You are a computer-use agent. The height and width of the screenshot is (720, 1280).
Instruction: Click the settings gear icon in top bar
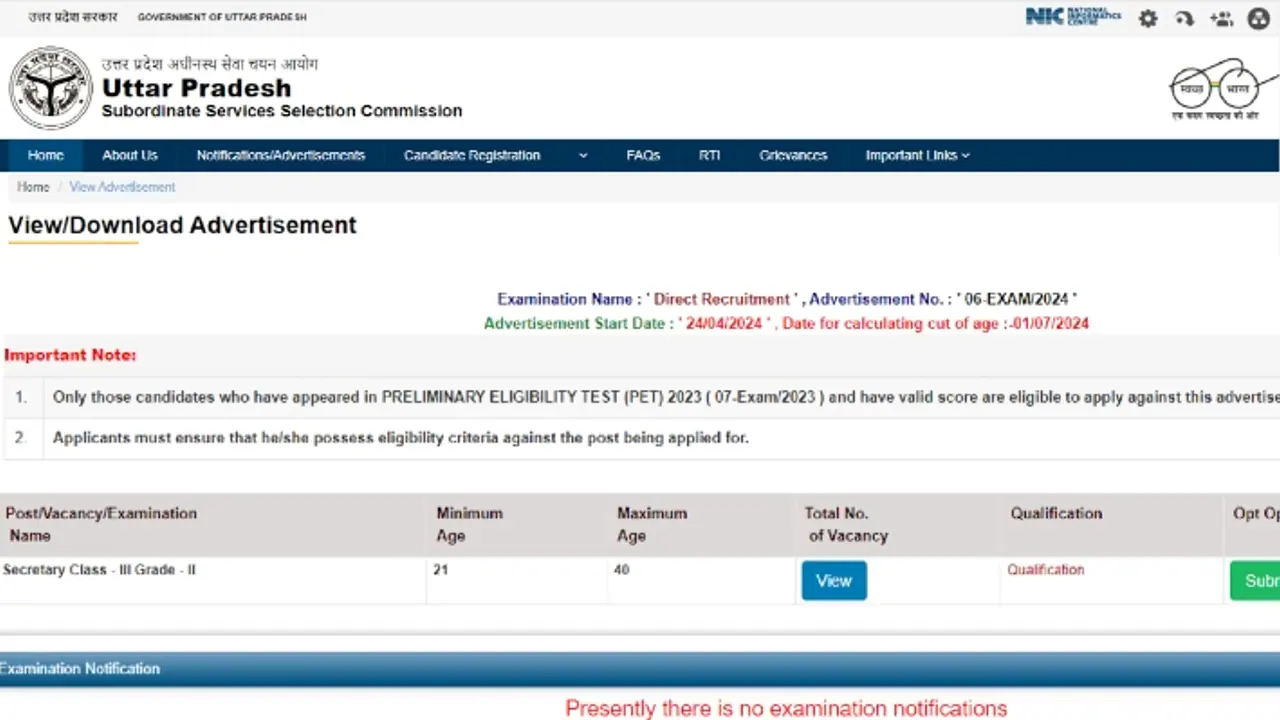[x=1148, y=18]
